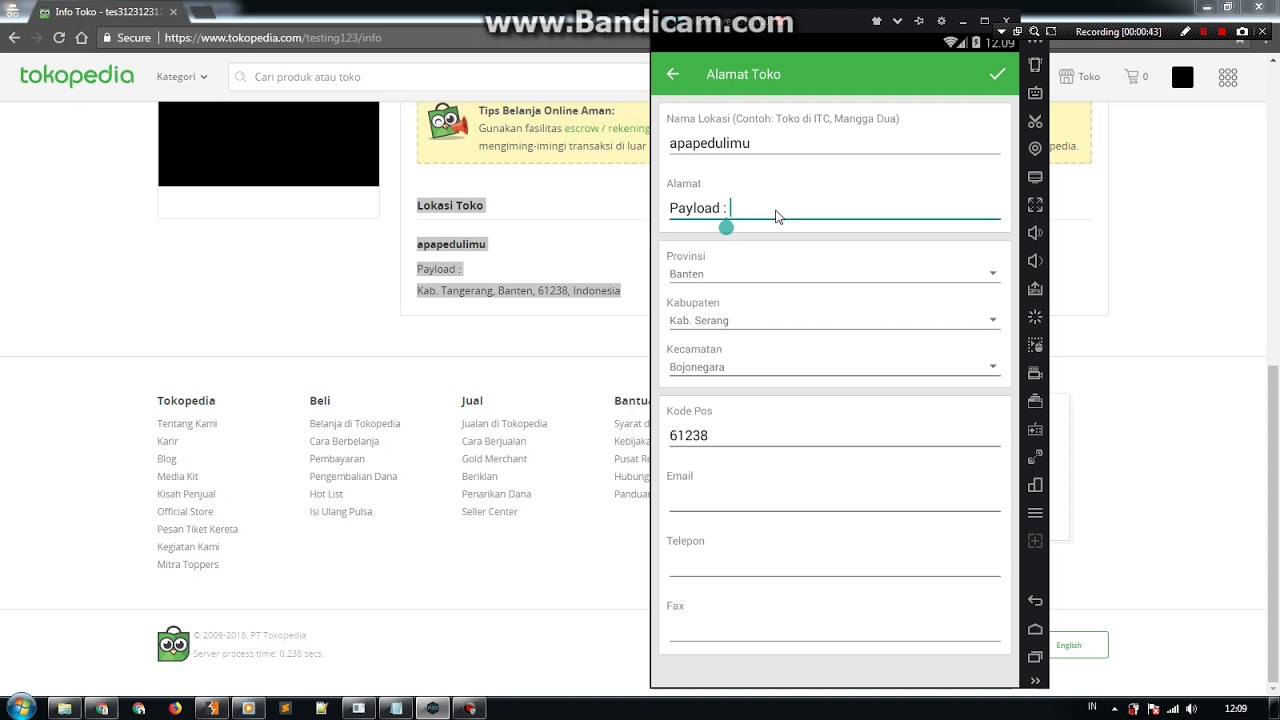Click the browser home button
This screenshot has width=1280, height=720.
(x=82, y=38)
